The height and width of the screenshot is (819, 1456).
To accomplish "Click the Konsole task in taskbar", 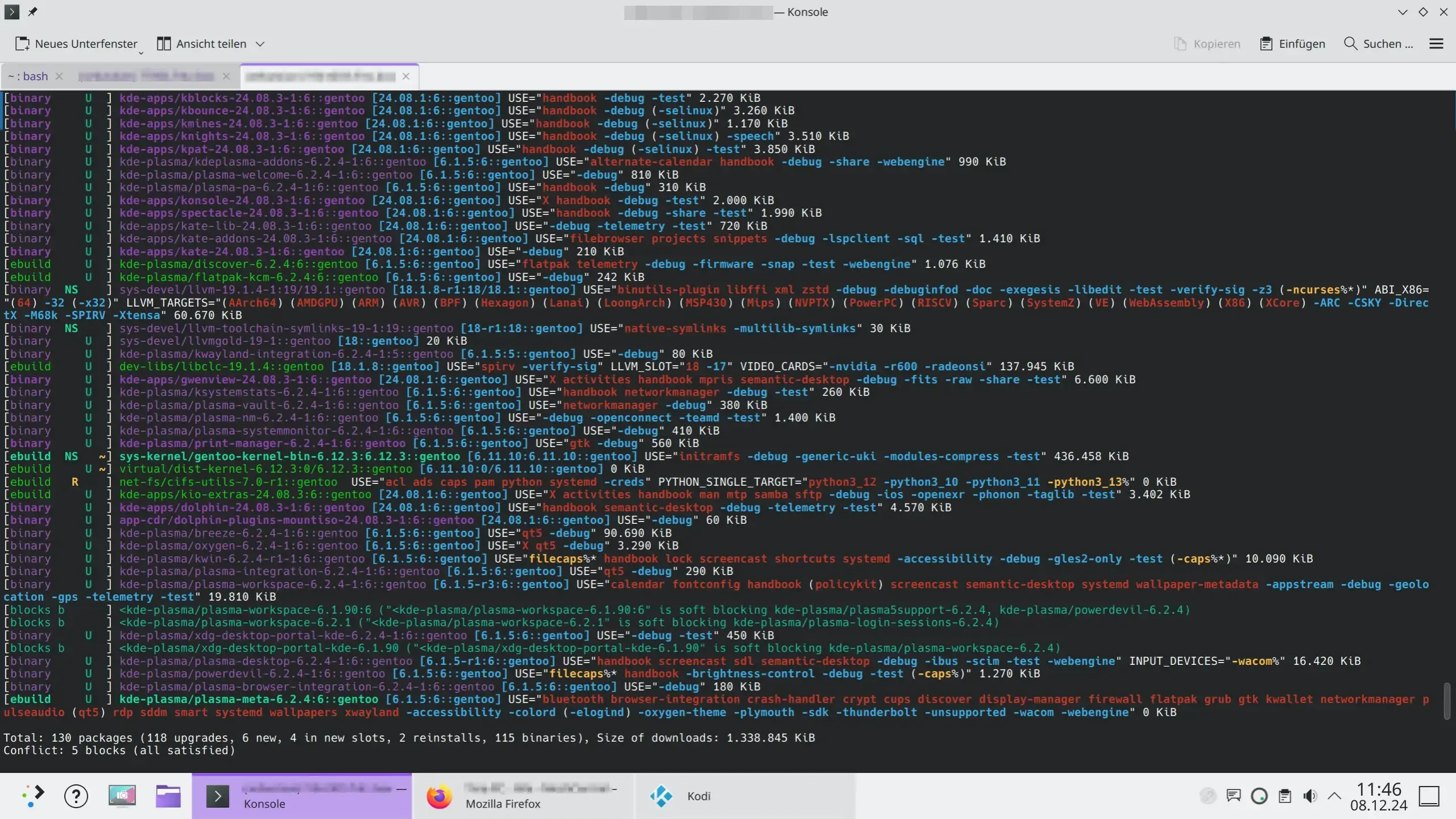I will [x=302, y=796].
